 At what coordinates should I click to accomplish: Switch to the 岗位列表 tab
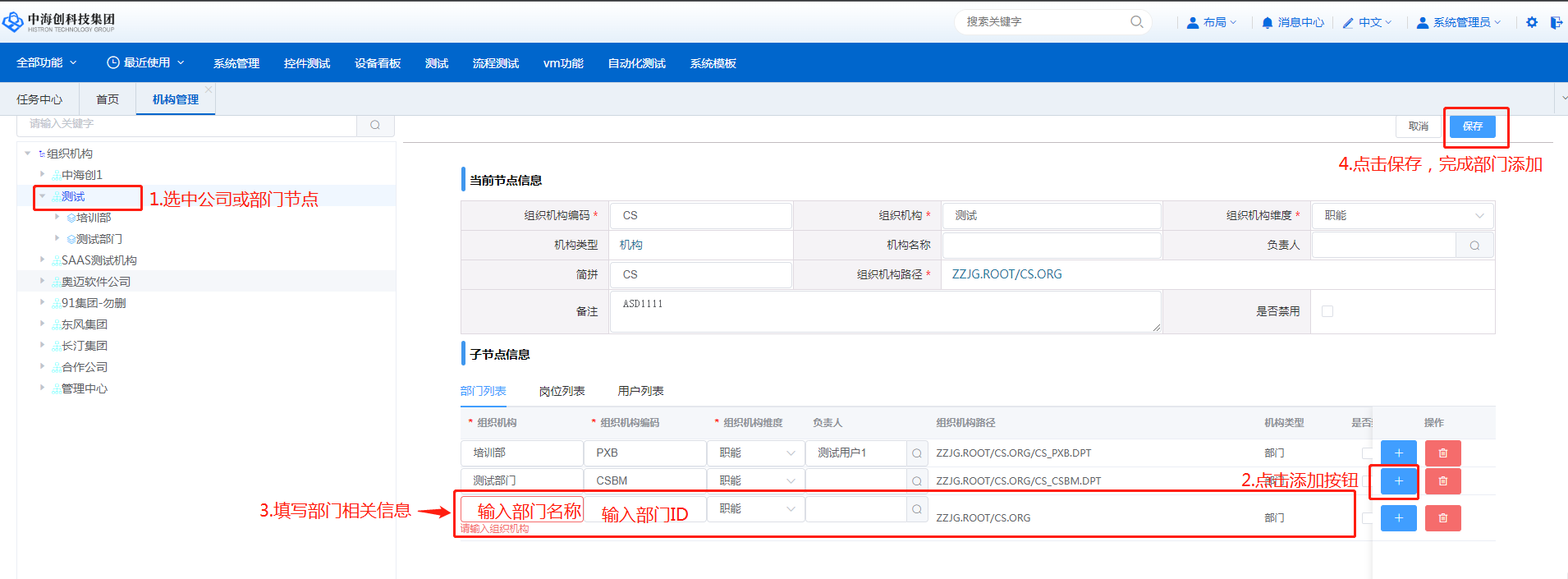click(562, 391)
